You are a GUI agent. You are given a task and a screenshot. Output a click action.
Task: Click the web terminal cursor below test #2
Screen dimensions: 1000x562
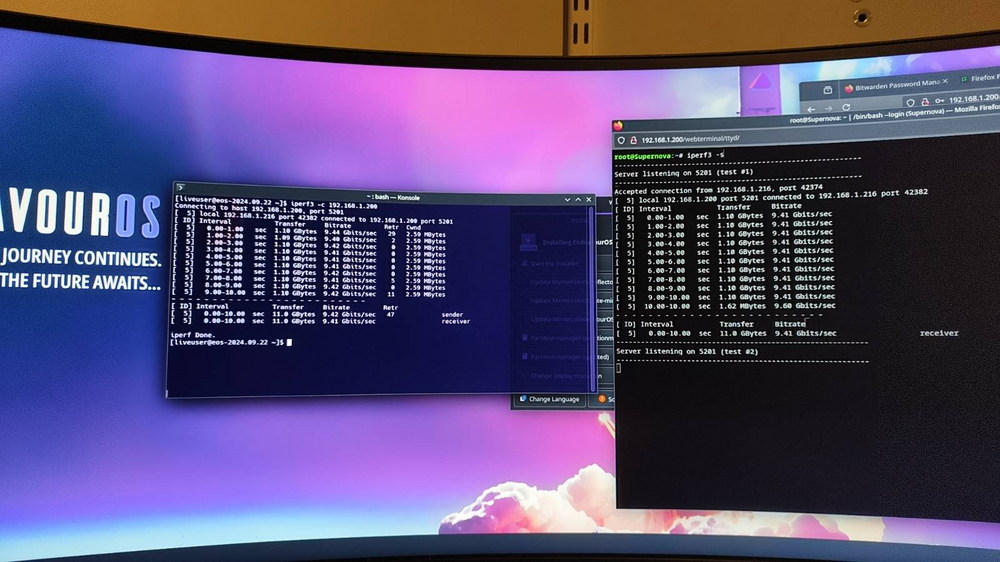pos(619,368)
